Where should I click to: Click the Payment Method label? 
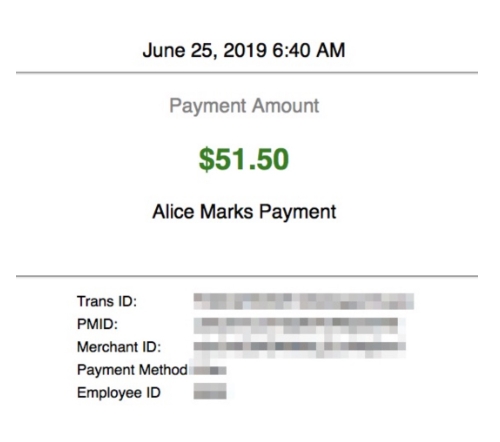tap(132, 370)
